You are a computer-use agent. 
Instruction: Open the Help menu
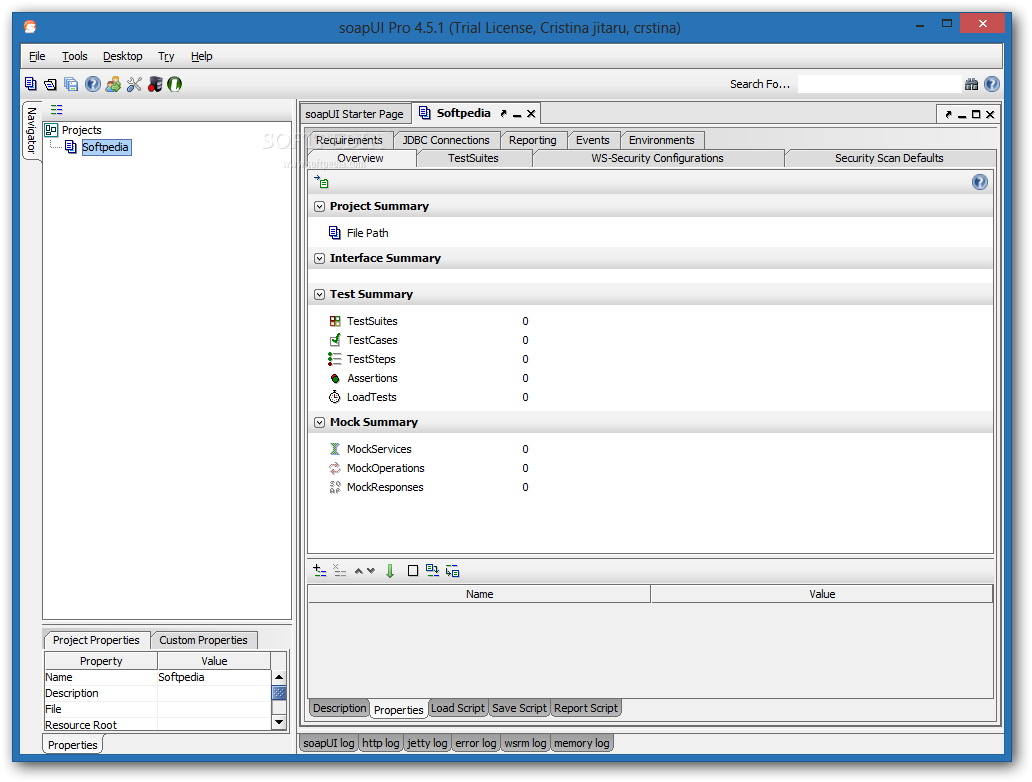click(201, 56)
